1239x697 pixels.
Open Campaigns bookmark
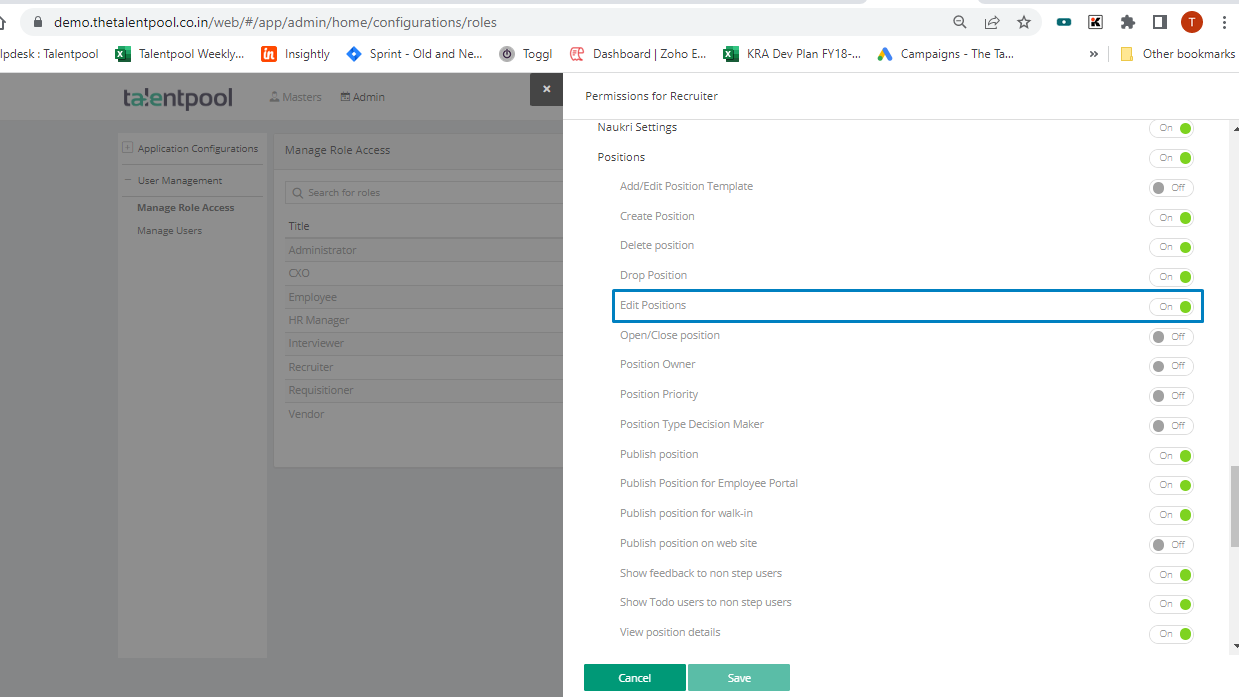pyautogui.click(x=946, y=54)
